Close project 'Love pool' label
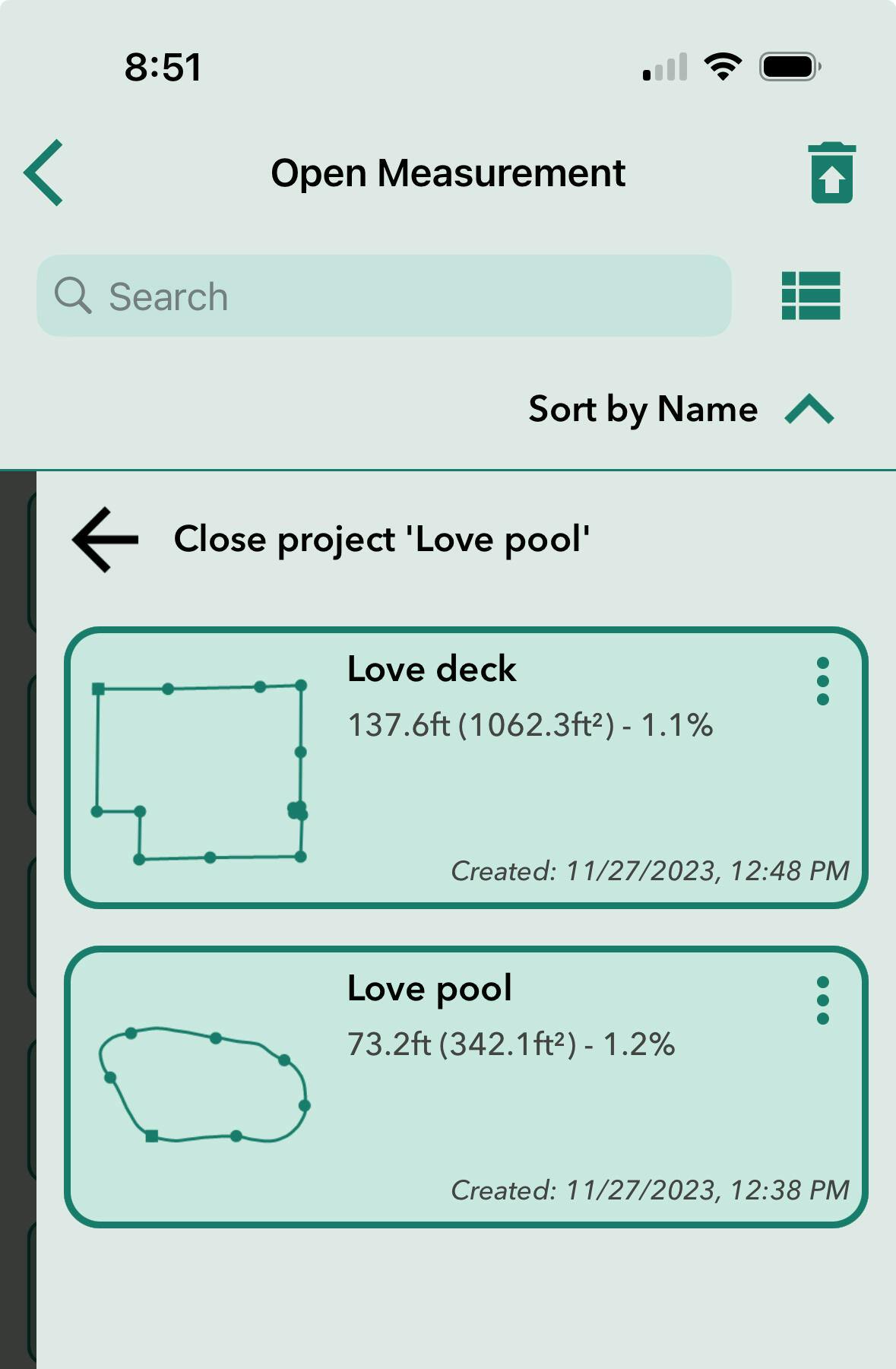896x1369 pixels. [x=382, y=540]
